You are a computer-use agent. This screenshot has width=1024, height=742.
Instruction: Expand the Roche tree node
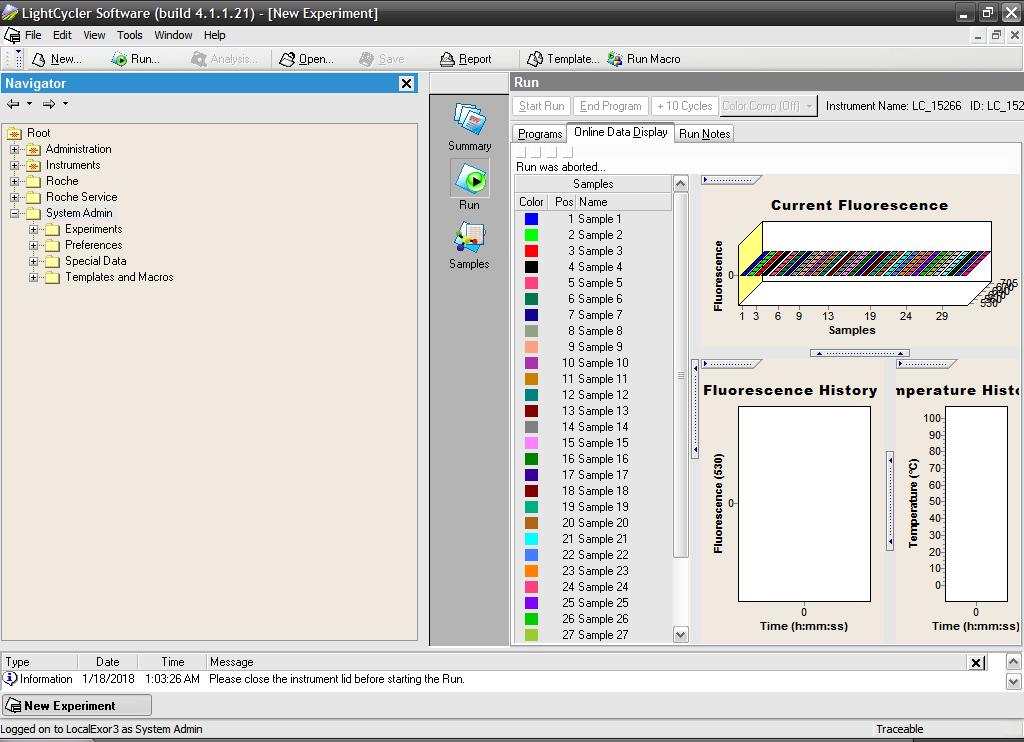(14, 182)
